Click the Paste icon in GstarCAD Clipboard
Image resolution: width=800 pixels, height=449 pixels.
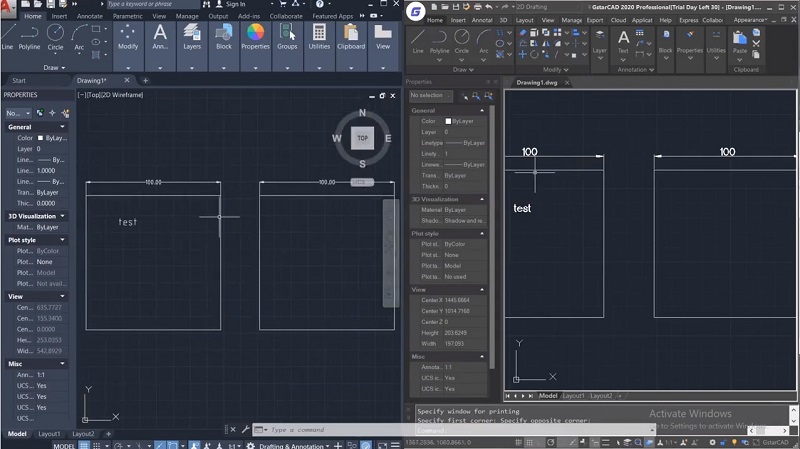tap(740, 38)
